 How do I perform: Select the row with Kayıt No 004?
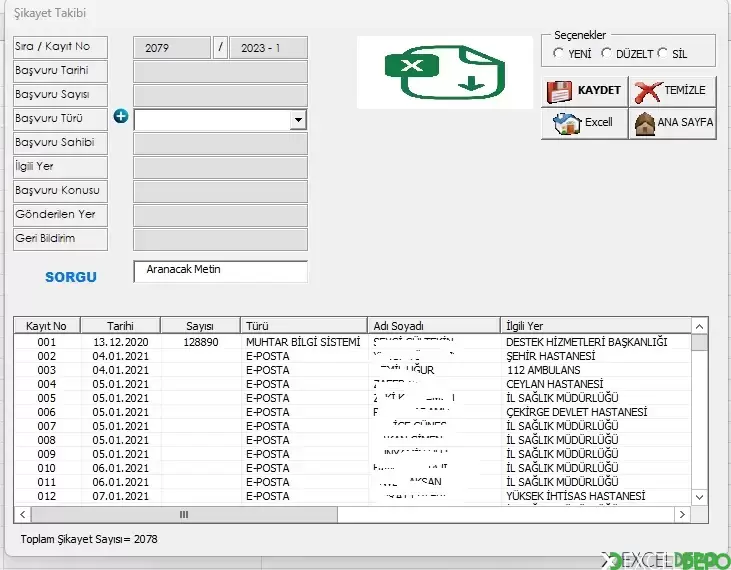pyautogui.click(x=352, y=384)
